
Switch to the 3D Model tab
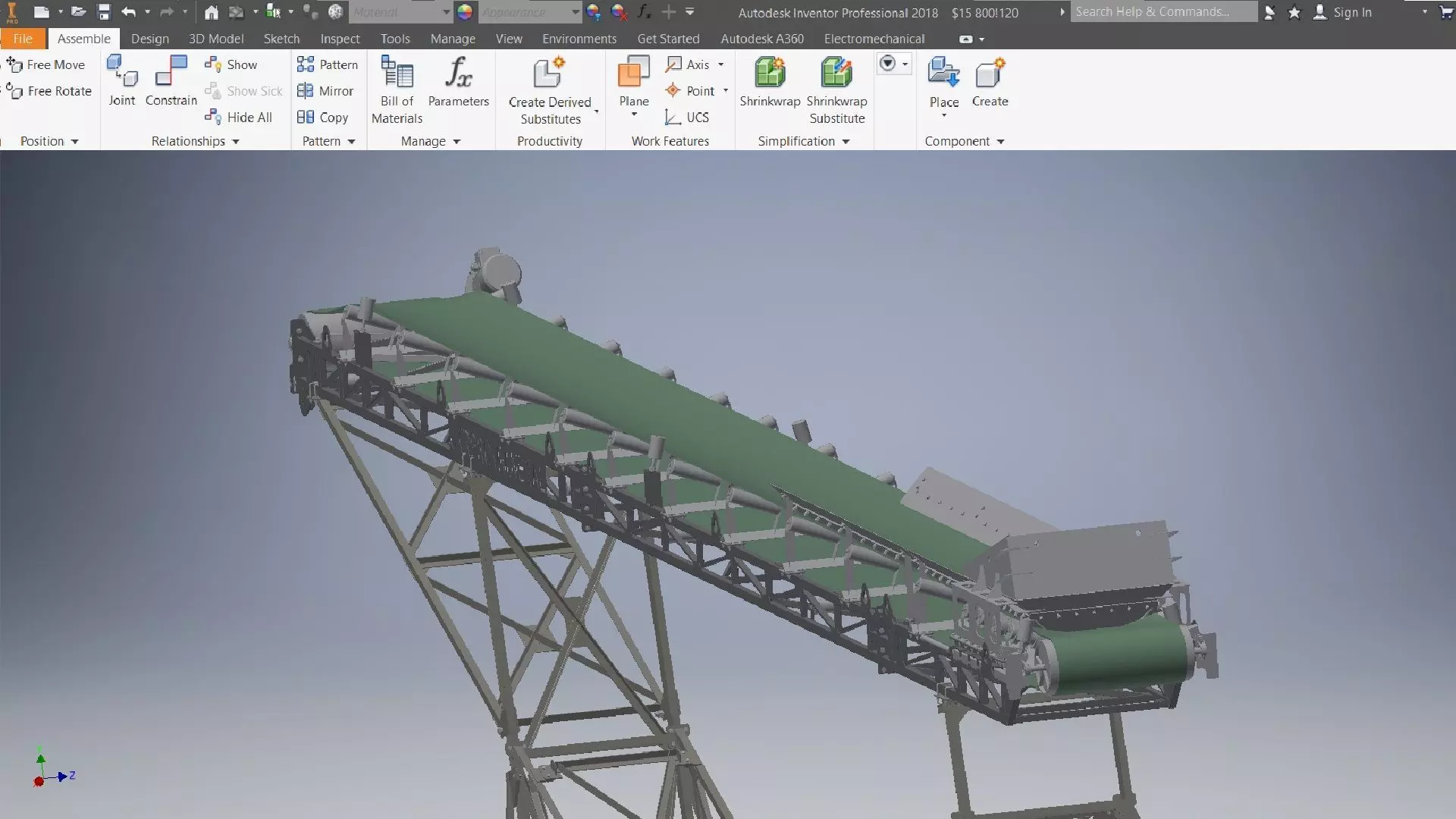coord(216,39)
